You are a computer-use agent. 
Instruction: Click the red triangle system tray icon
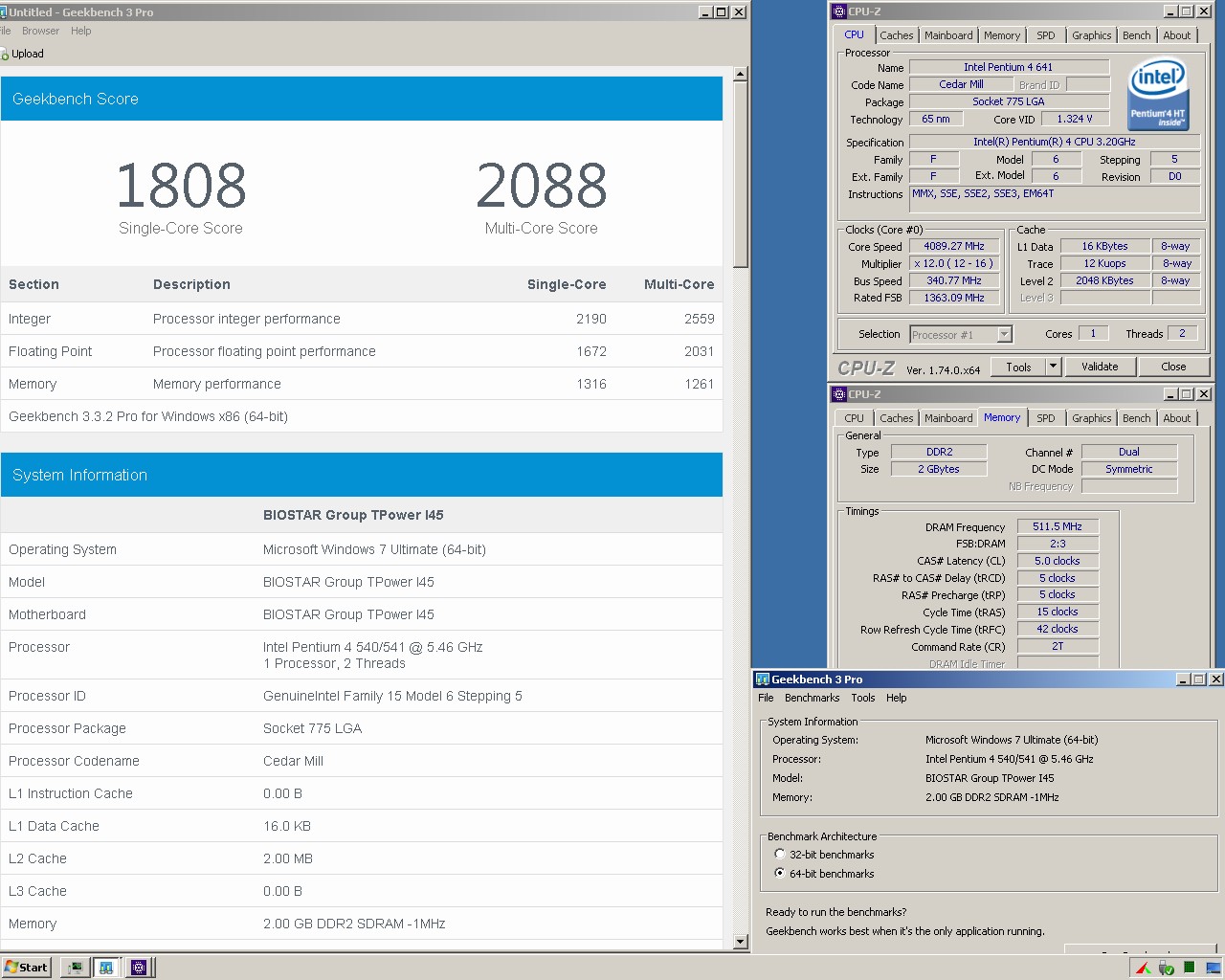point(1144,969)
